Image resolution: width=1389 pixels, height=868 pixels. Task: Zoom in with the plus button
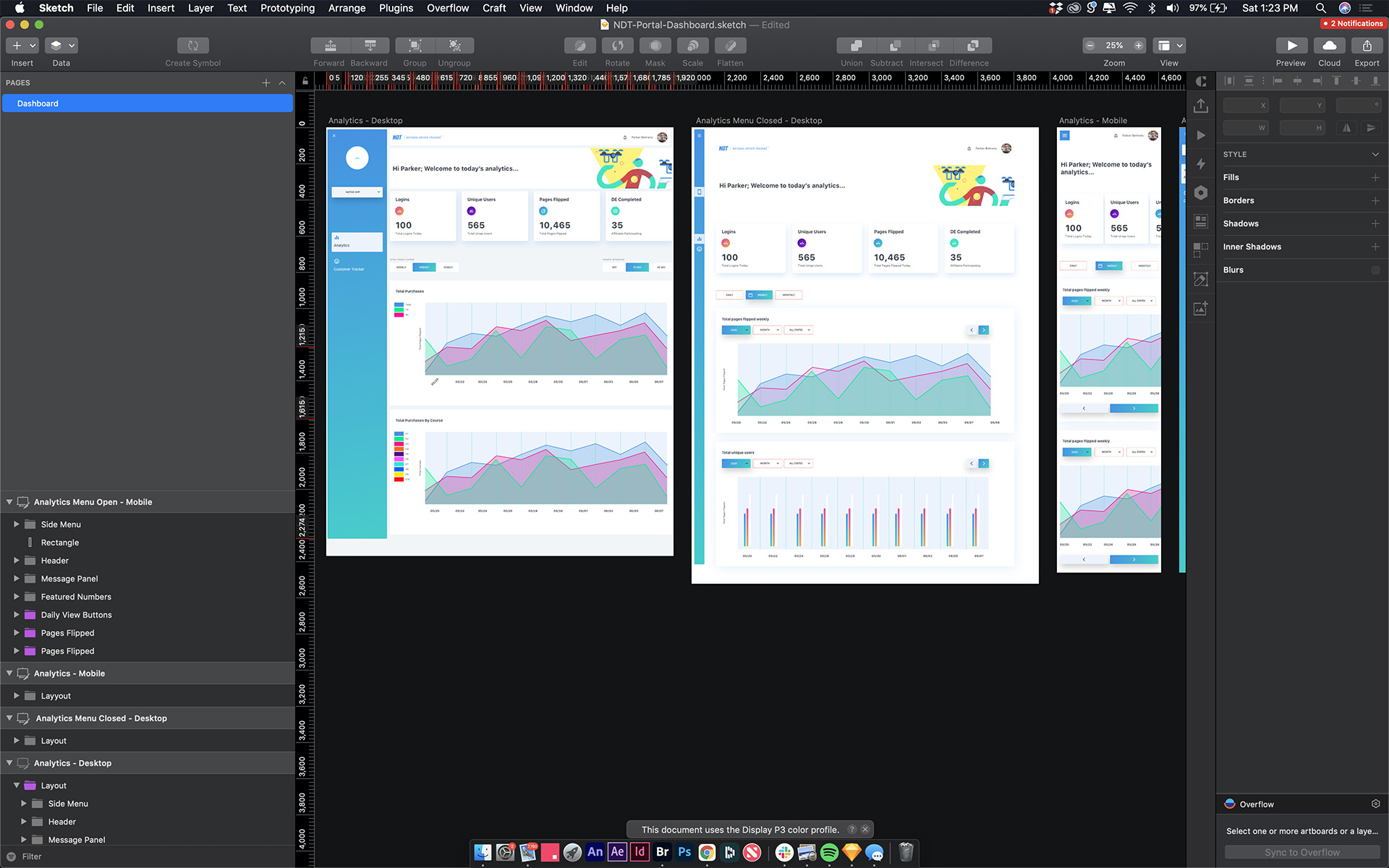point(1139,46)
